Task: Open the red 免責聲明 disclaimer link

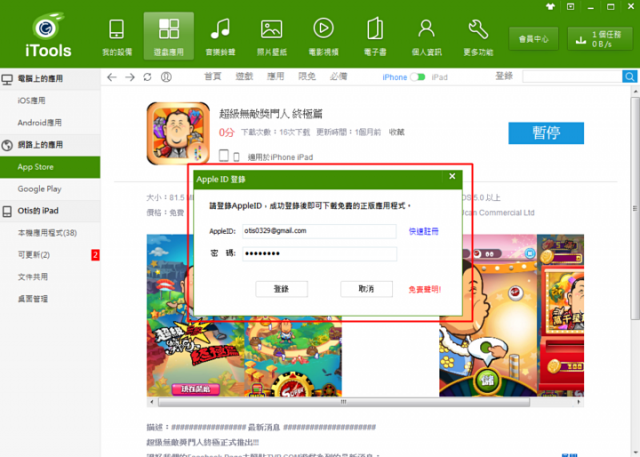Action: pos(425,289)
